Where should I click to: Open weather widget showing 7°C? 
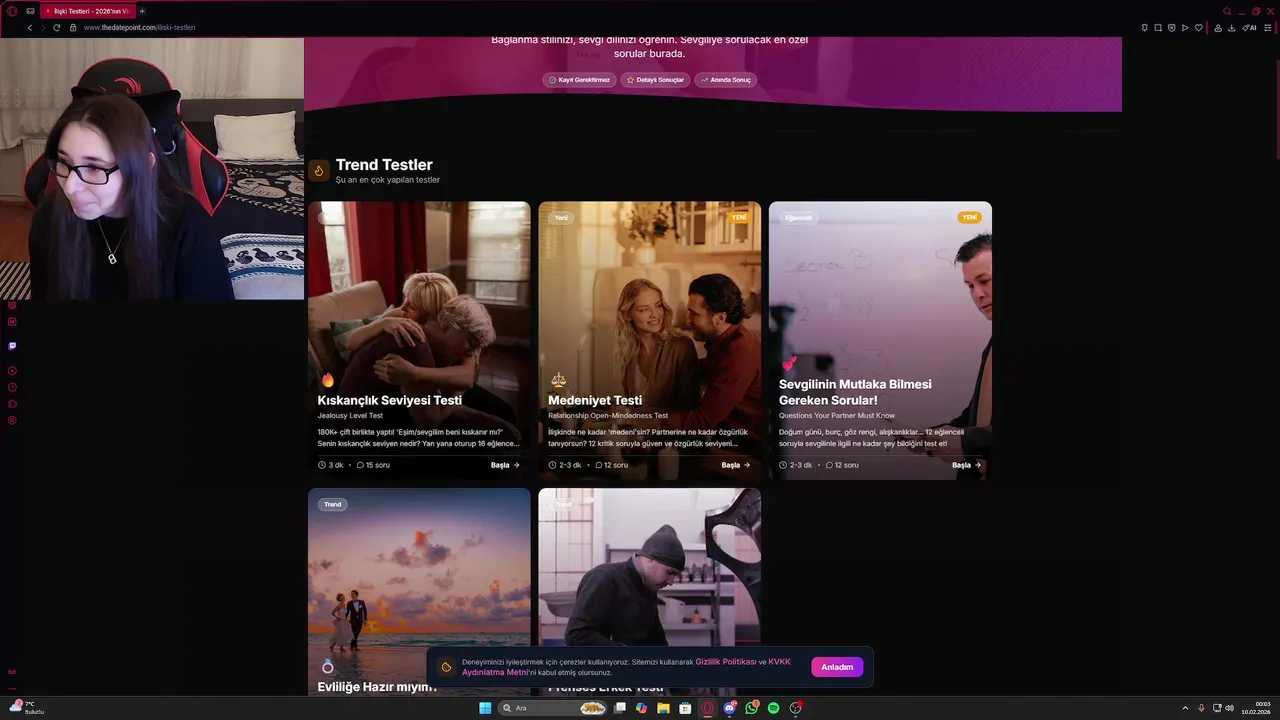click(27, 708)
